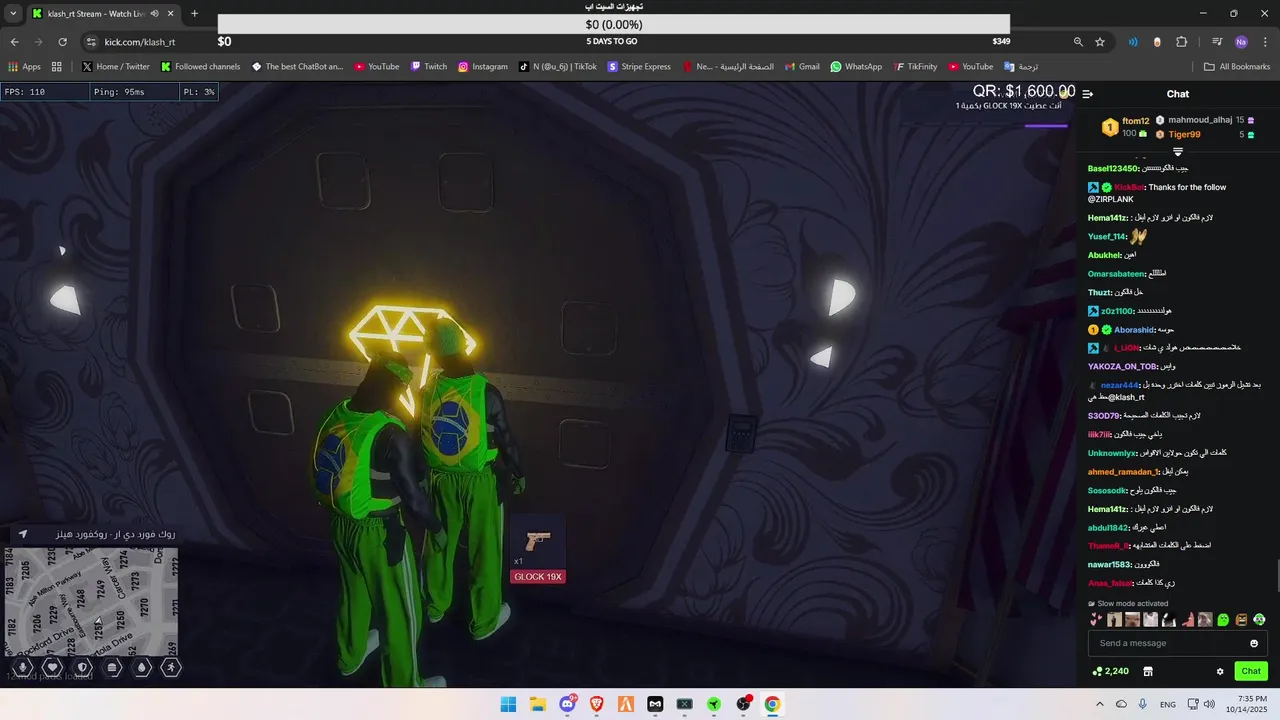This screenshot has width=1280, height=720.
Task: Click the chat scrollbar
Action: [x=1278, y=575]
